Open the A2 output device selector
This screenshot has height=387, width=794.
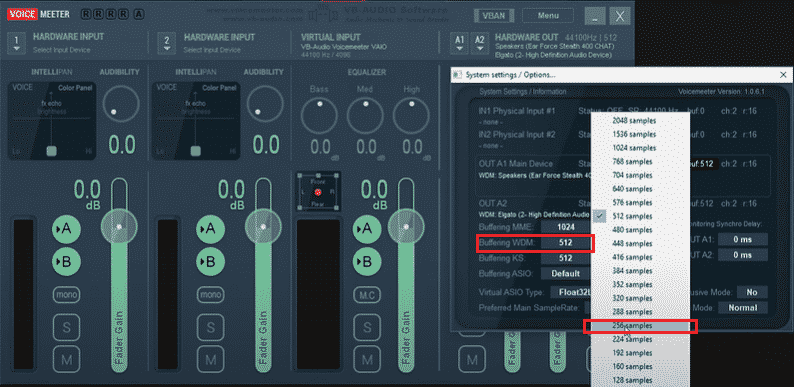479,44
